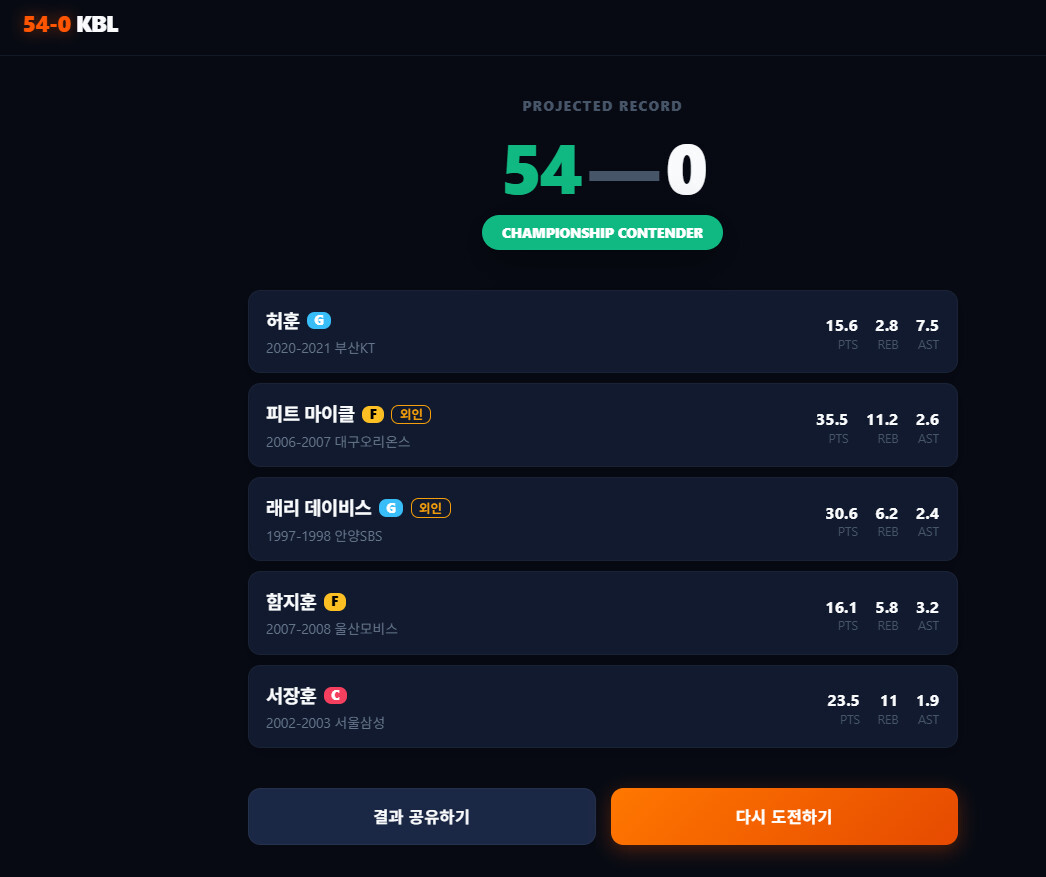Click the Championship Contender badge
This screenshot has width=1046, height=877.
tap(602, 233)
